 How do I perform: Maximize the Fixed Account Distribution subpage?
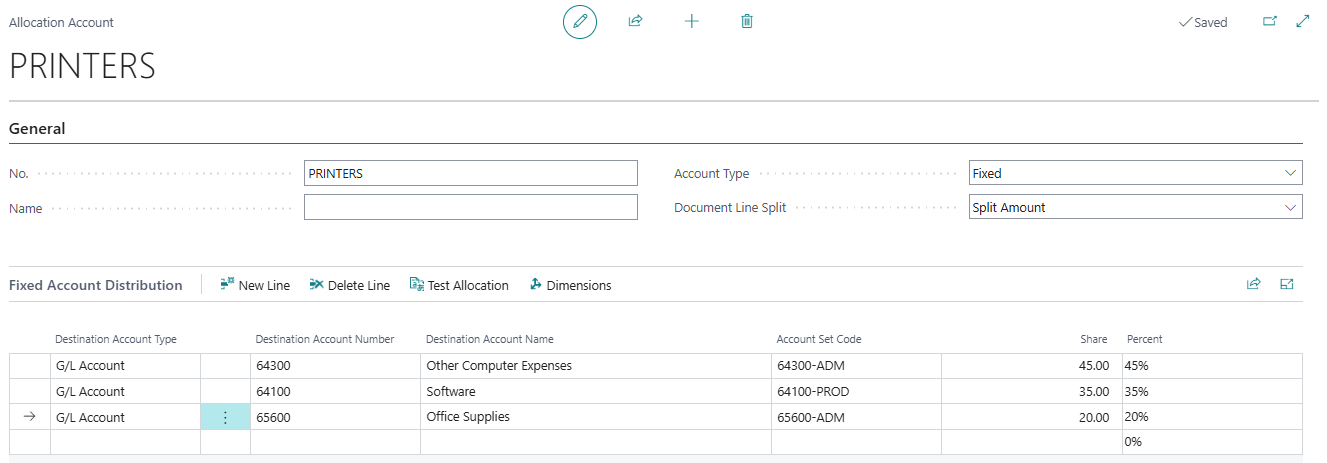tap(1287, 284)
